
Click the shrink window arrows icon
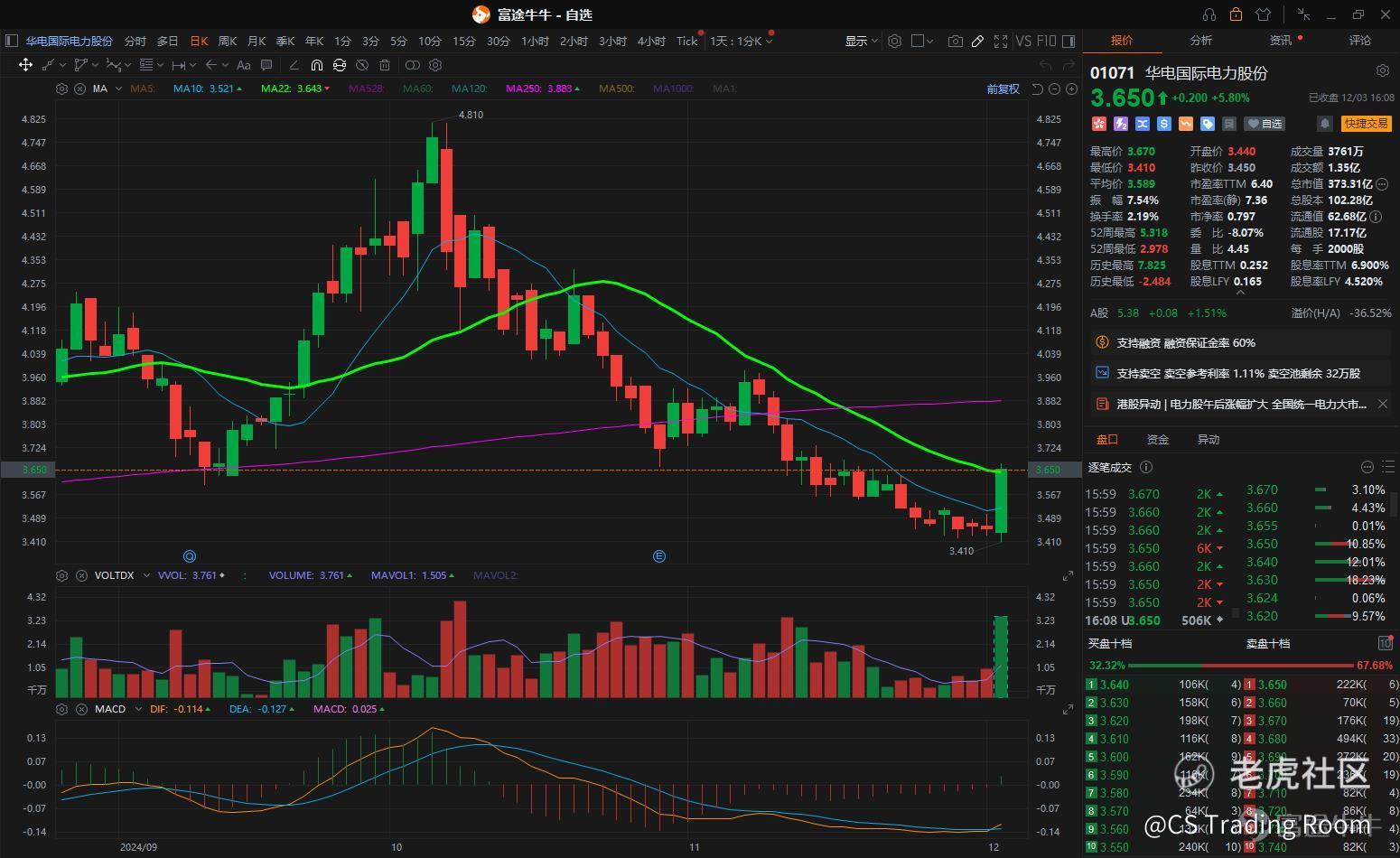pos(1303,14)
